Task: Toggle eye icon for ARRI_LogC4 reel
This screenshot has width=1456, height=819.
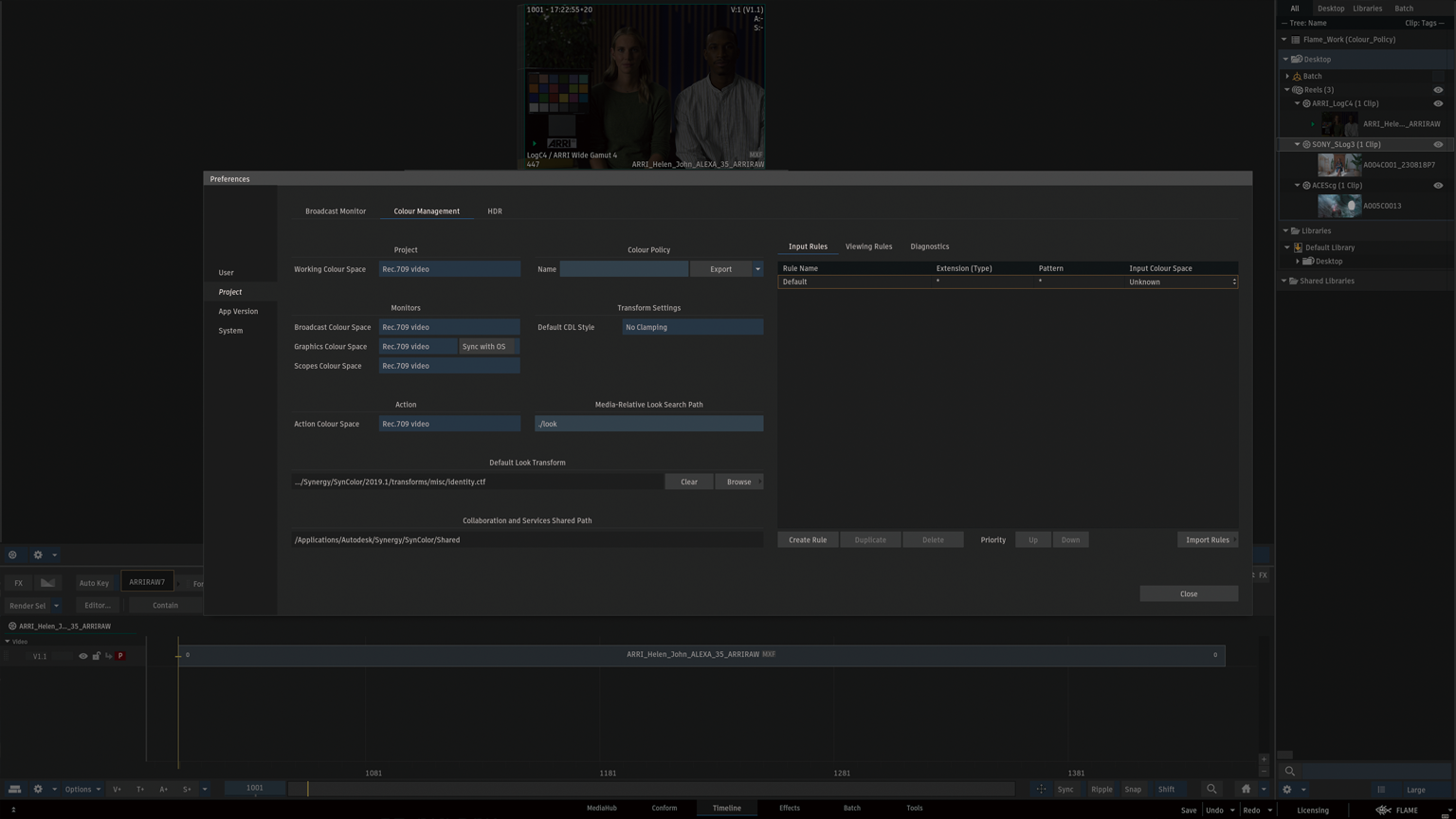Action: (x=1438, y=103)
